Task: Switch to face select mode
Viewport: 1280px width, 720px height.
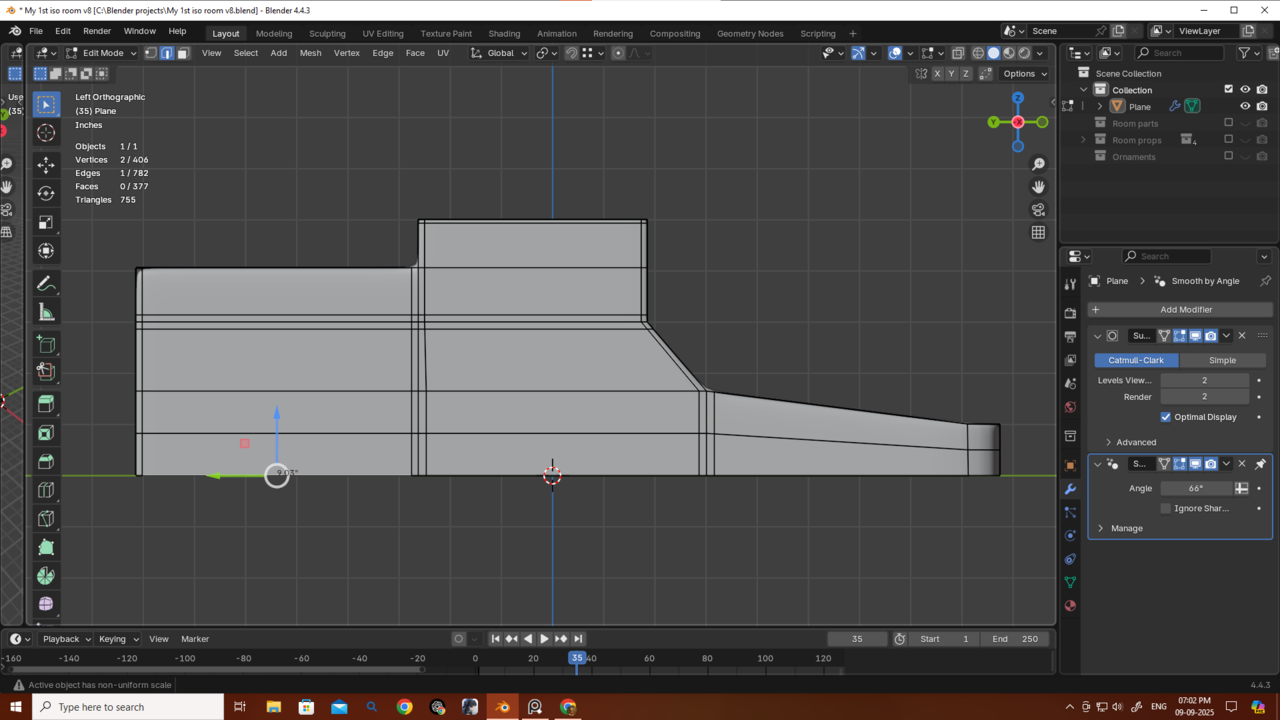Action: 183,53
